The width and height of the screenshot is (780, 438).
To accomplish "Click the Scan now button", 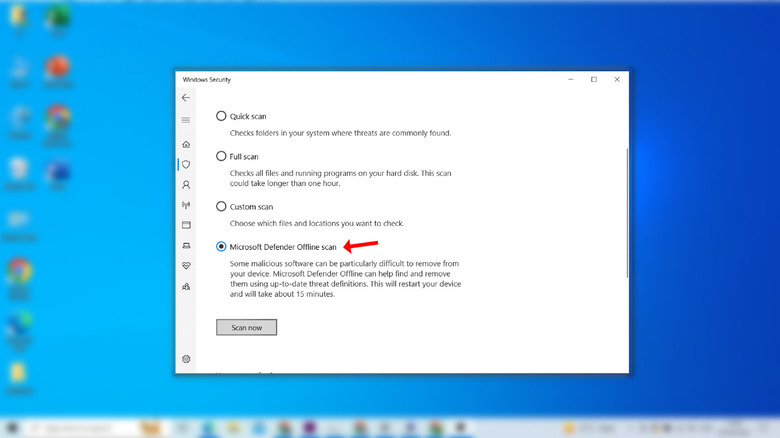I will click(246, 328).
